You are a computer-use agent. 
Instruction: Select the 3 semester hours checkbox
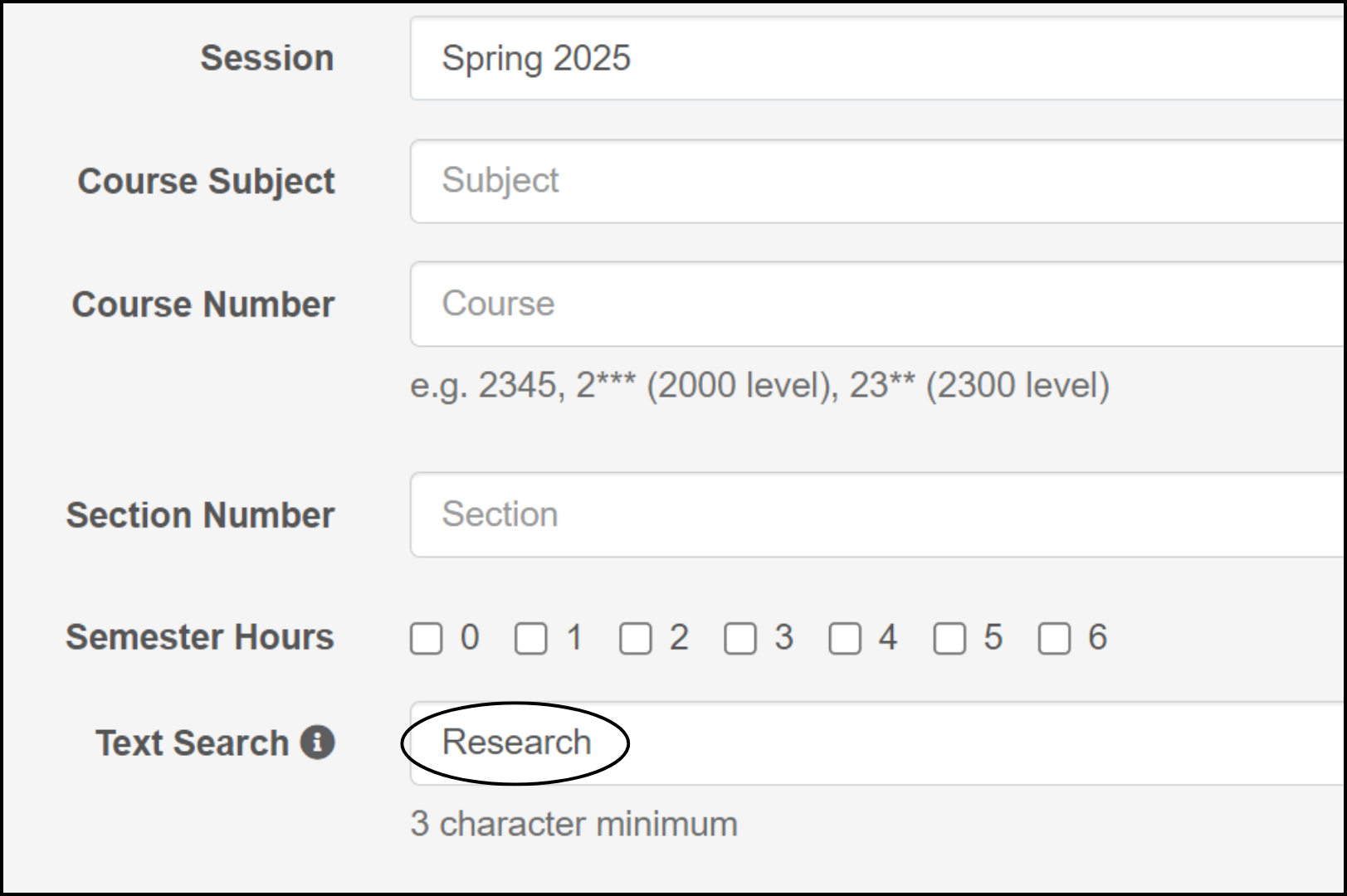coord(740,639)
